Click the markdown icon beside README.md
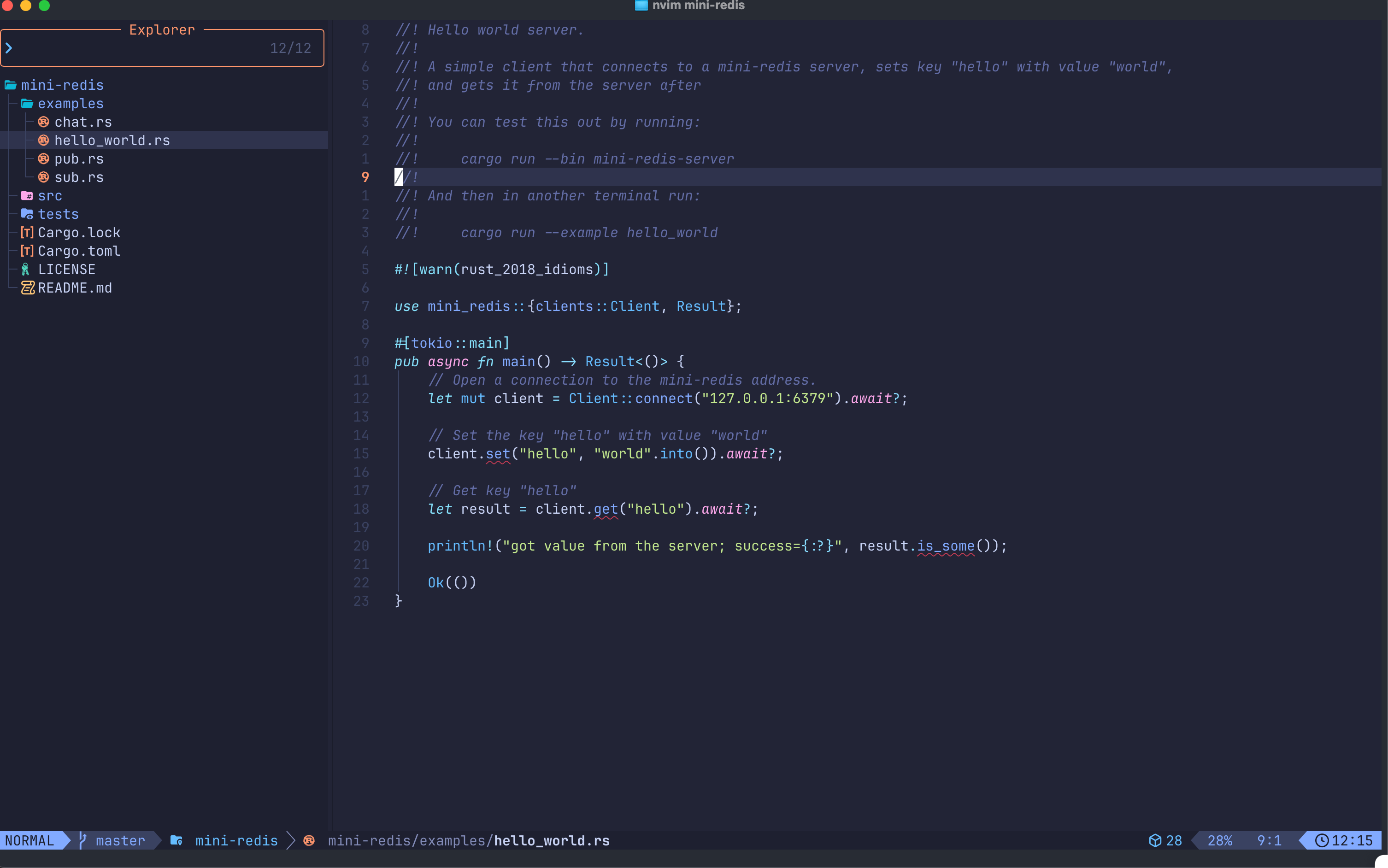1388x868 pixels. tap(27, 287)
